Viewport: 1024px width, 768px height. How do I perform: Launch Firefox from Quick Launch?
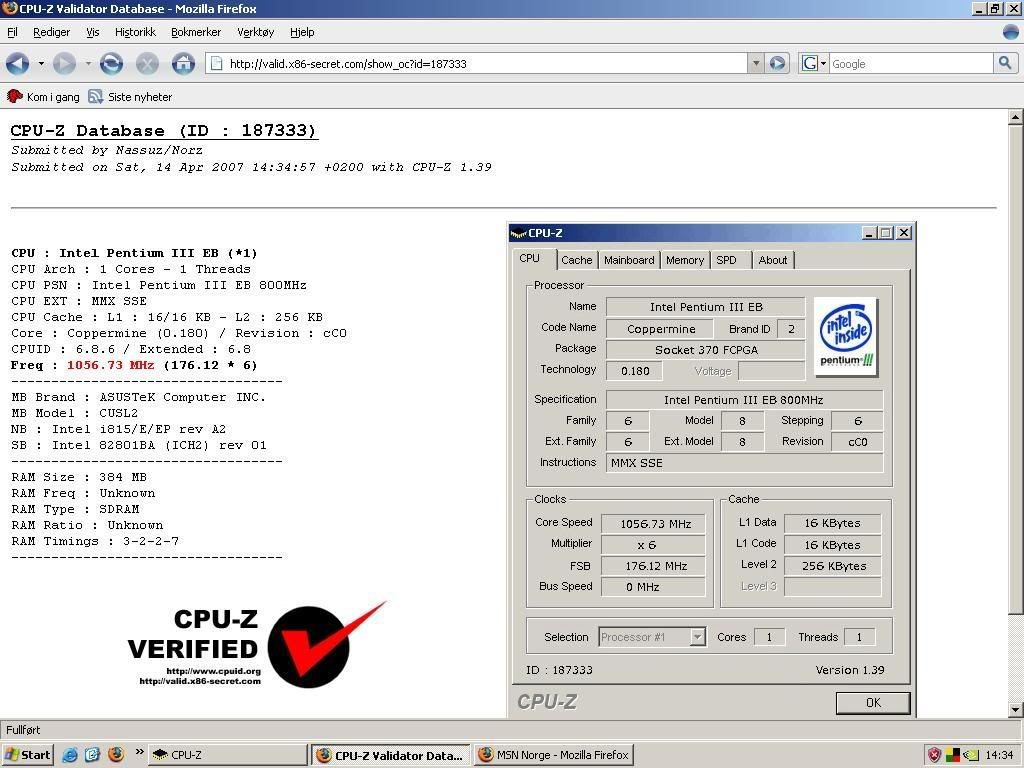116,755
